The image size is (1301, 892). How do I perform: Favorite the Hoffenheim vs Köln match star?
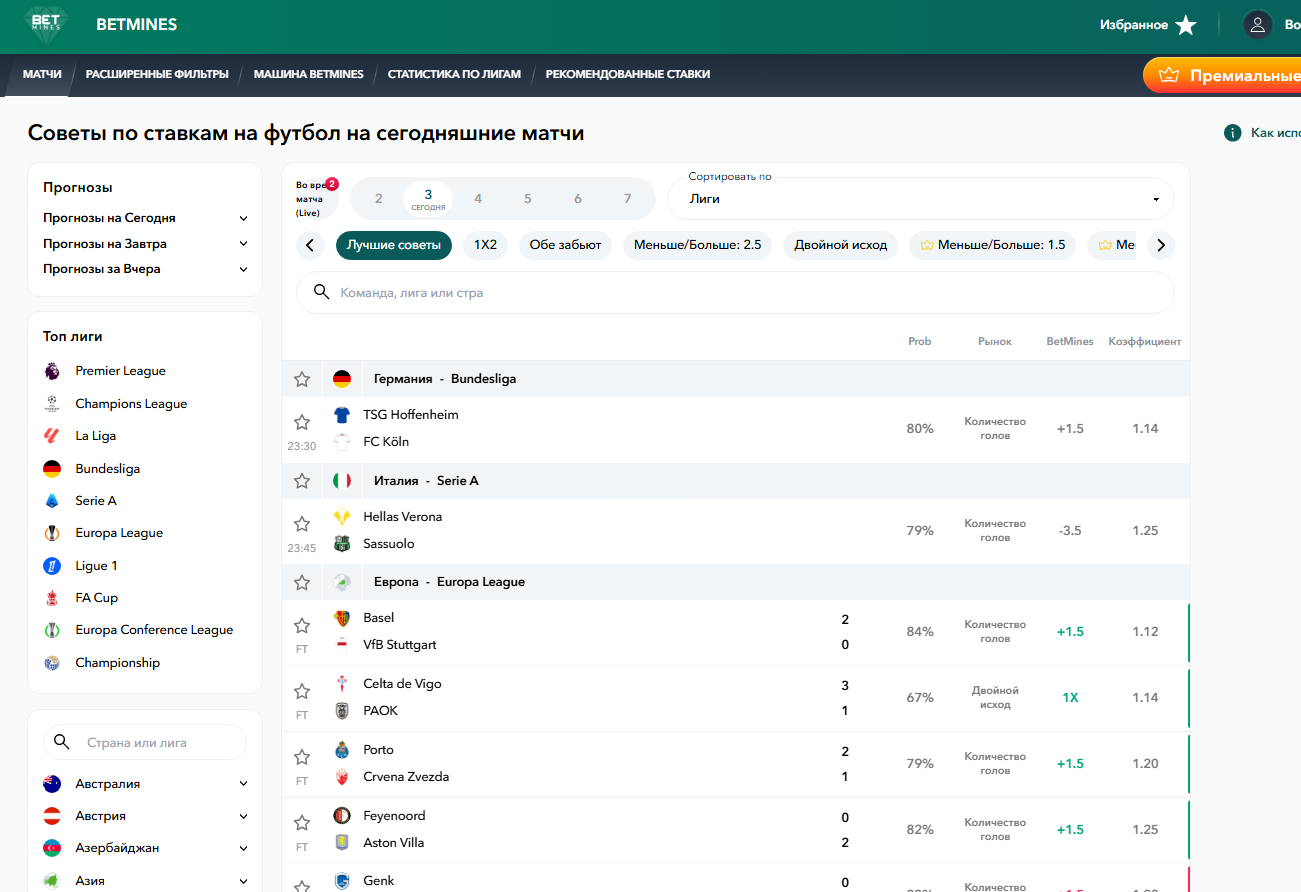(302, 422)
